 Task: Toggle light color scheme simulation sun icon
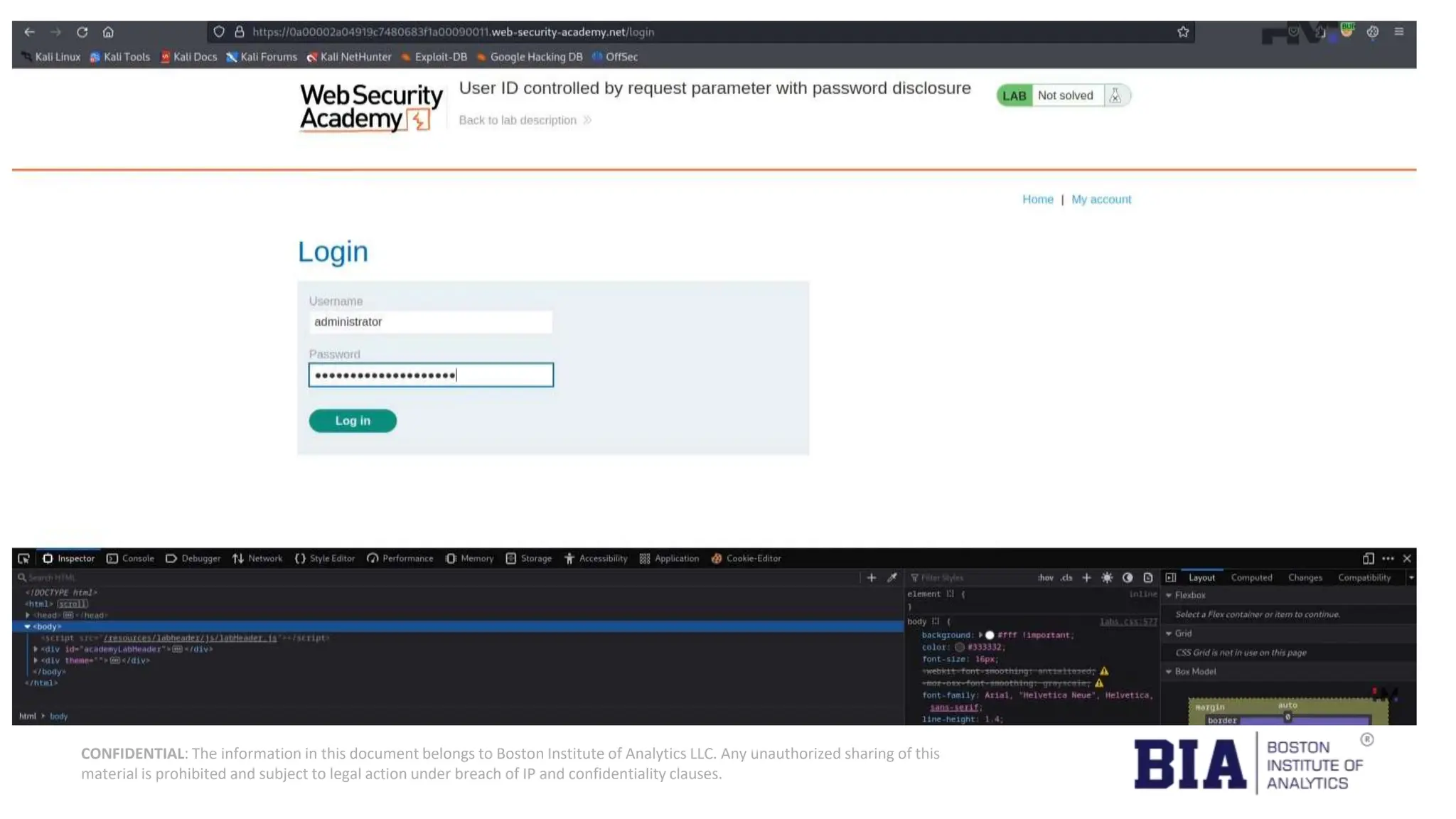pyautogui.click(x=1107, y=578)
